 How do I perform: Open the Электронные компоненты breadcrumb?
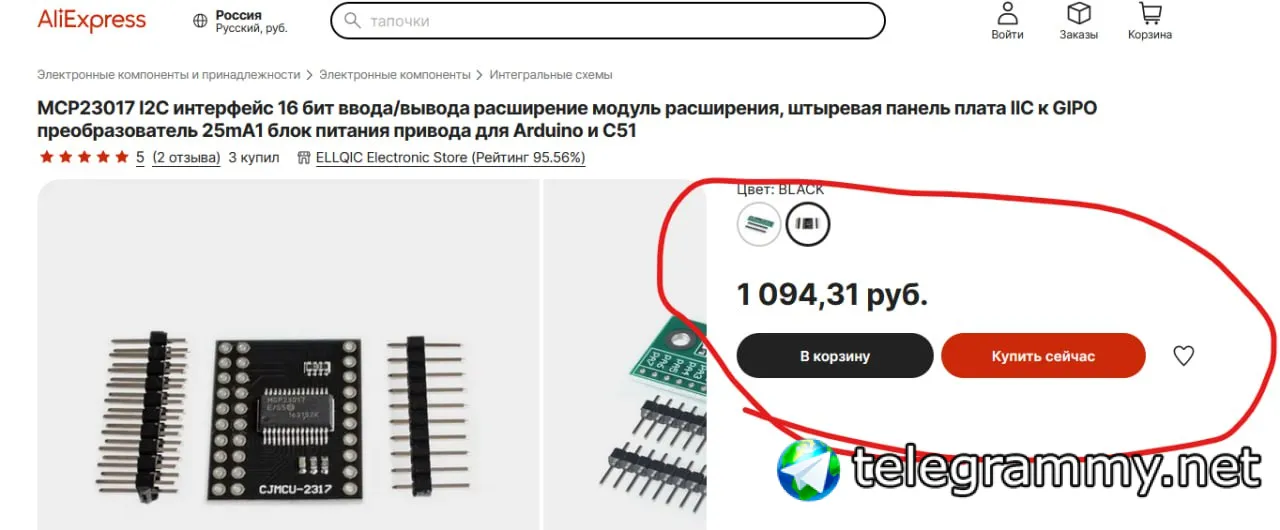tap(395, 75)
